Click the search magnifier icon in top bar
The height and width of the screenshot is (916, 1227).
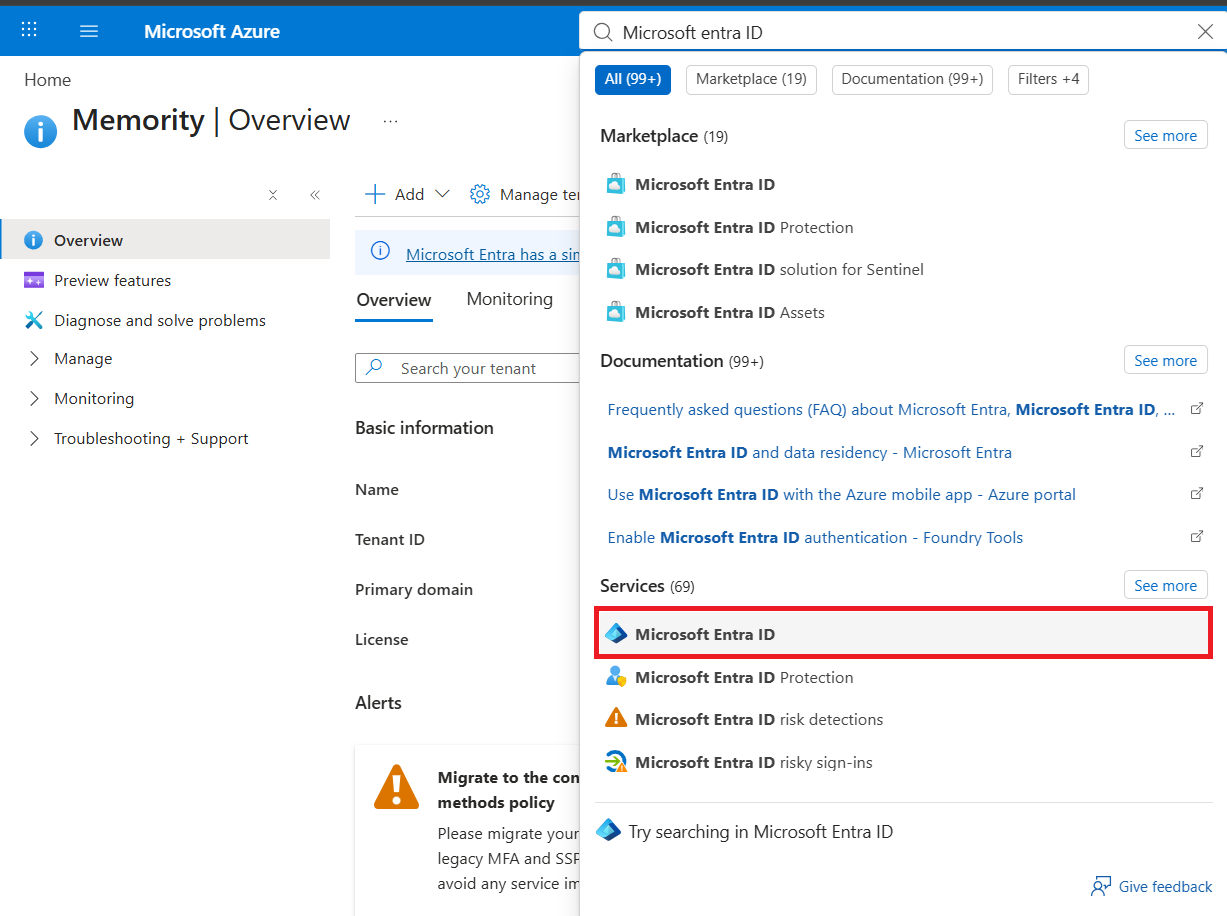click(x=603, y=32)
